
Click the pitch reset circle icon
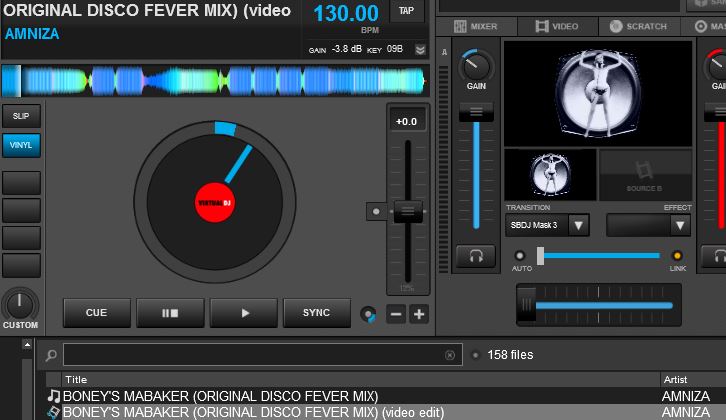coord(369,314)
